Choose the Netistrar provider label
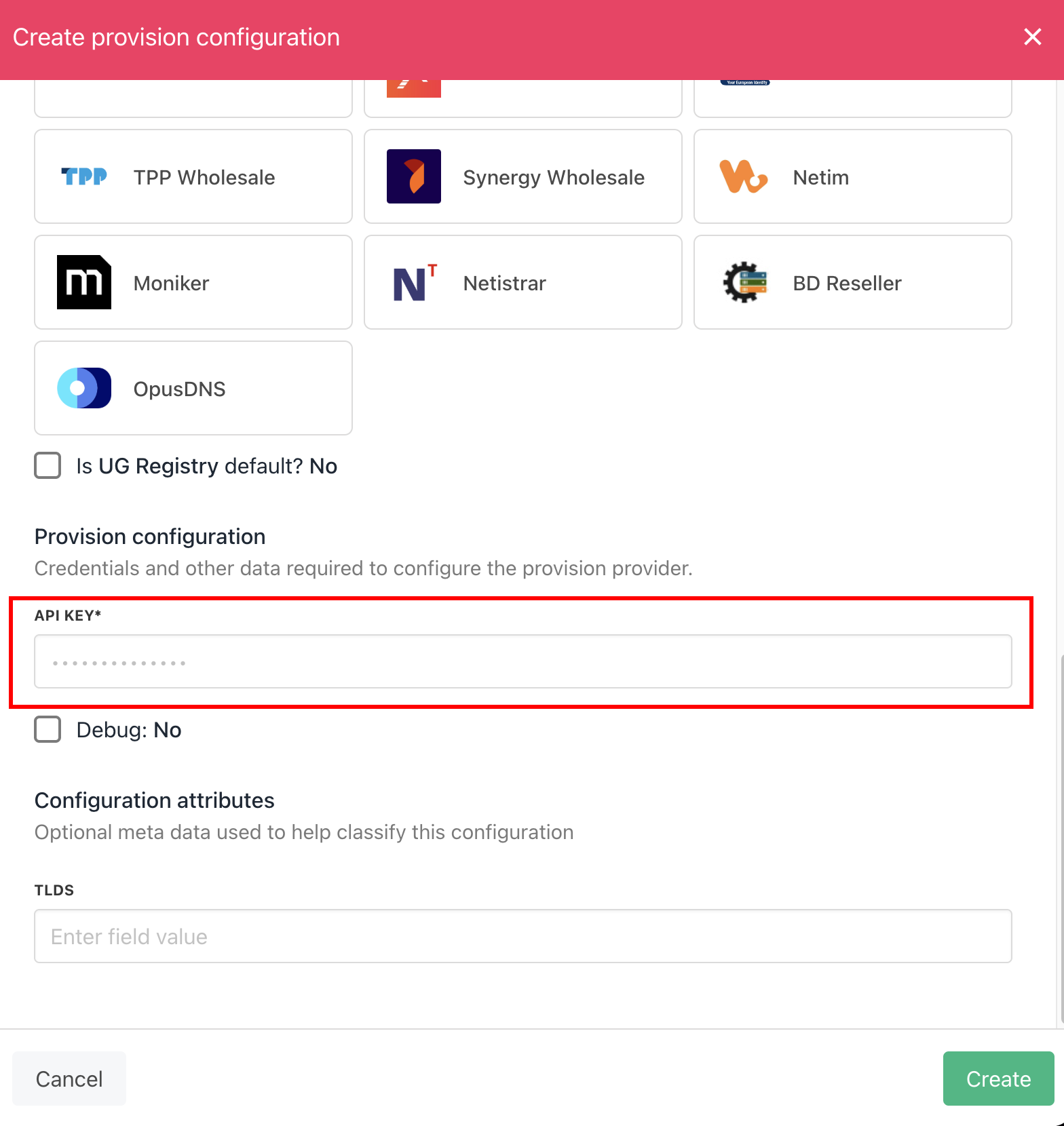The height and width of the screenshot is (1126, 1064). coord(505,284)
